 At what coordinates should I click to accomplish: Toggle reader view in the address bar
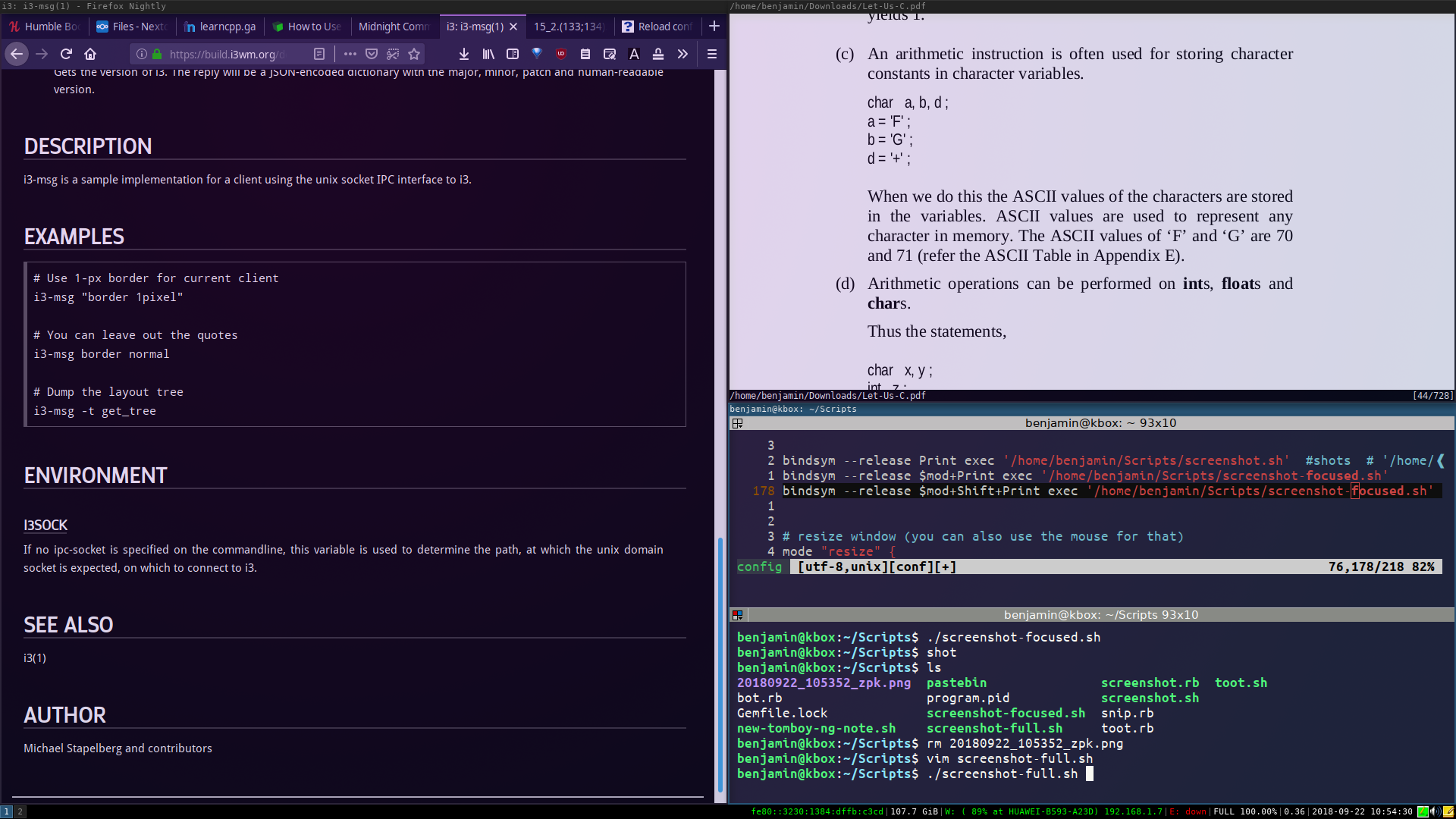[x=319, y=54]
